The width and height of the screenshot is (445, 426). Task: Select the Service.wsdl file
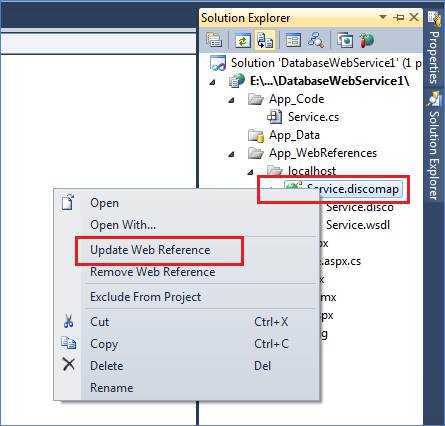[x=358, y=225]
